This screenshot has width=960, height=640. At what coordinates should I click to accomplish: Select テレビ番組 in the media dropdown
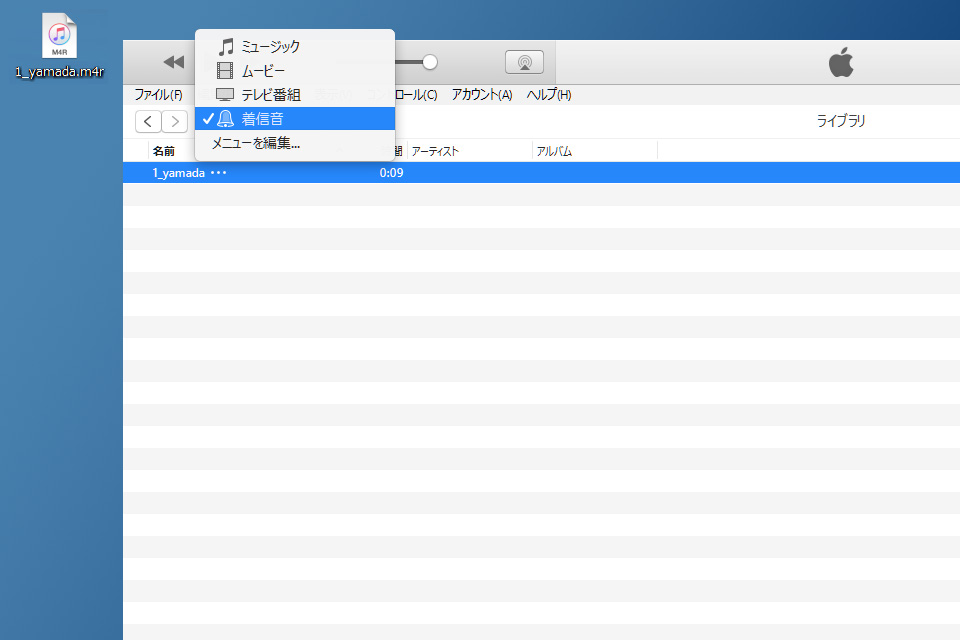click(294, 95)
